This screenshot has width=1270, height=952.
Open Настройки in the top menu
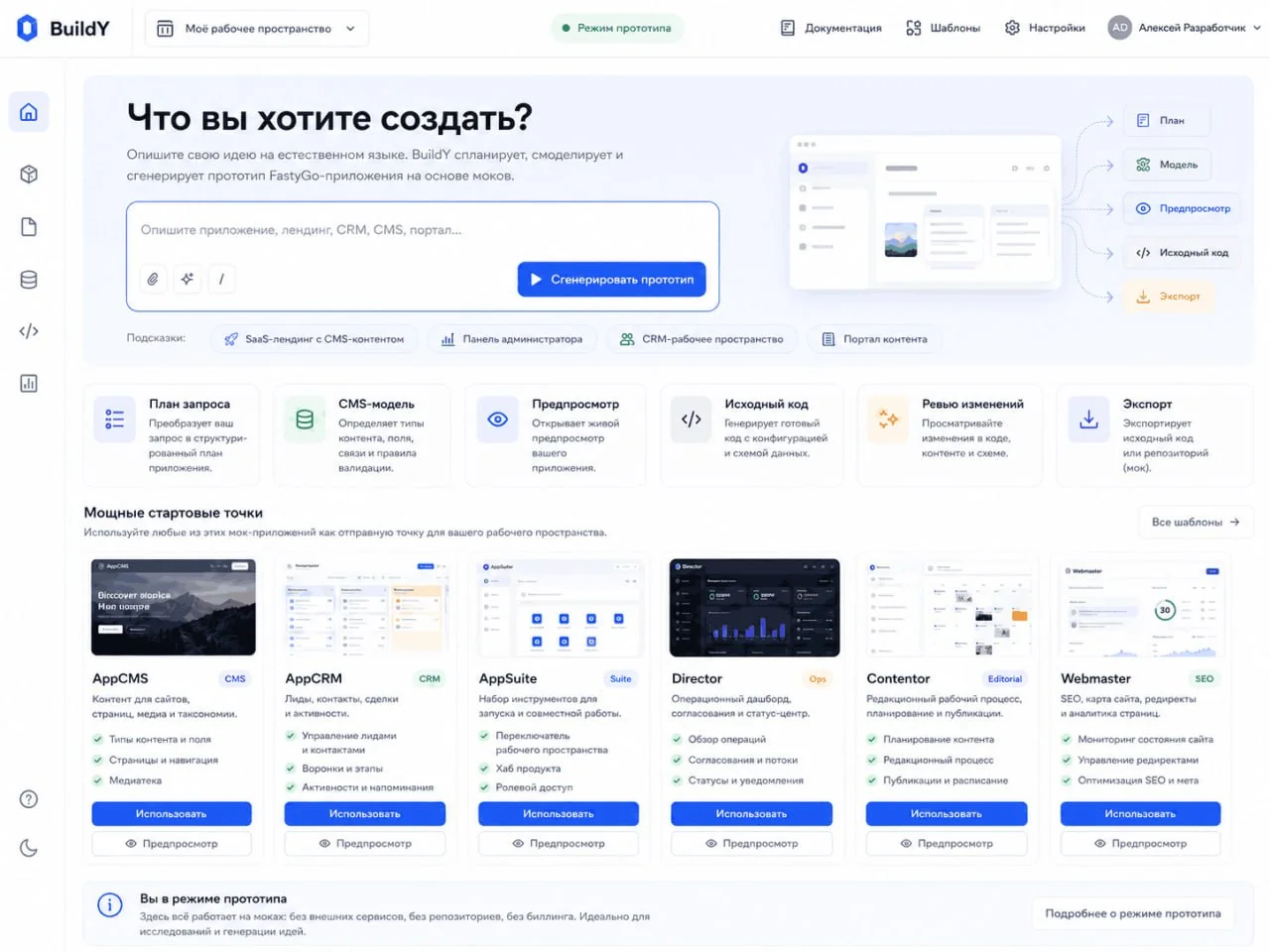[1045, 28]
